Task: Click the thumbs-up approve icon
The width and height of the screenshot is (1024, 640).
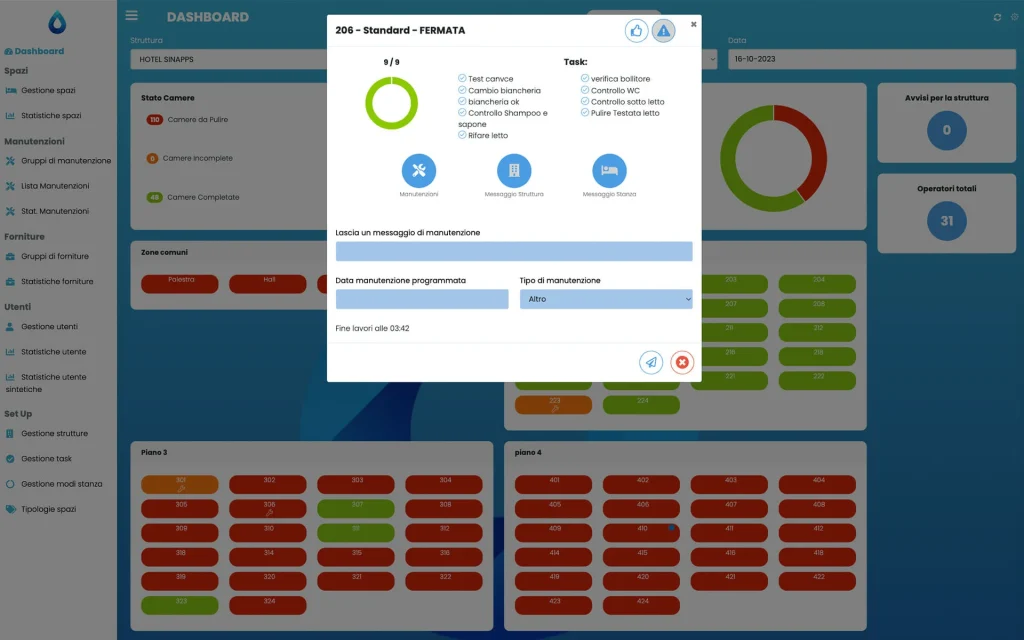Action: (x=636, y=31)
